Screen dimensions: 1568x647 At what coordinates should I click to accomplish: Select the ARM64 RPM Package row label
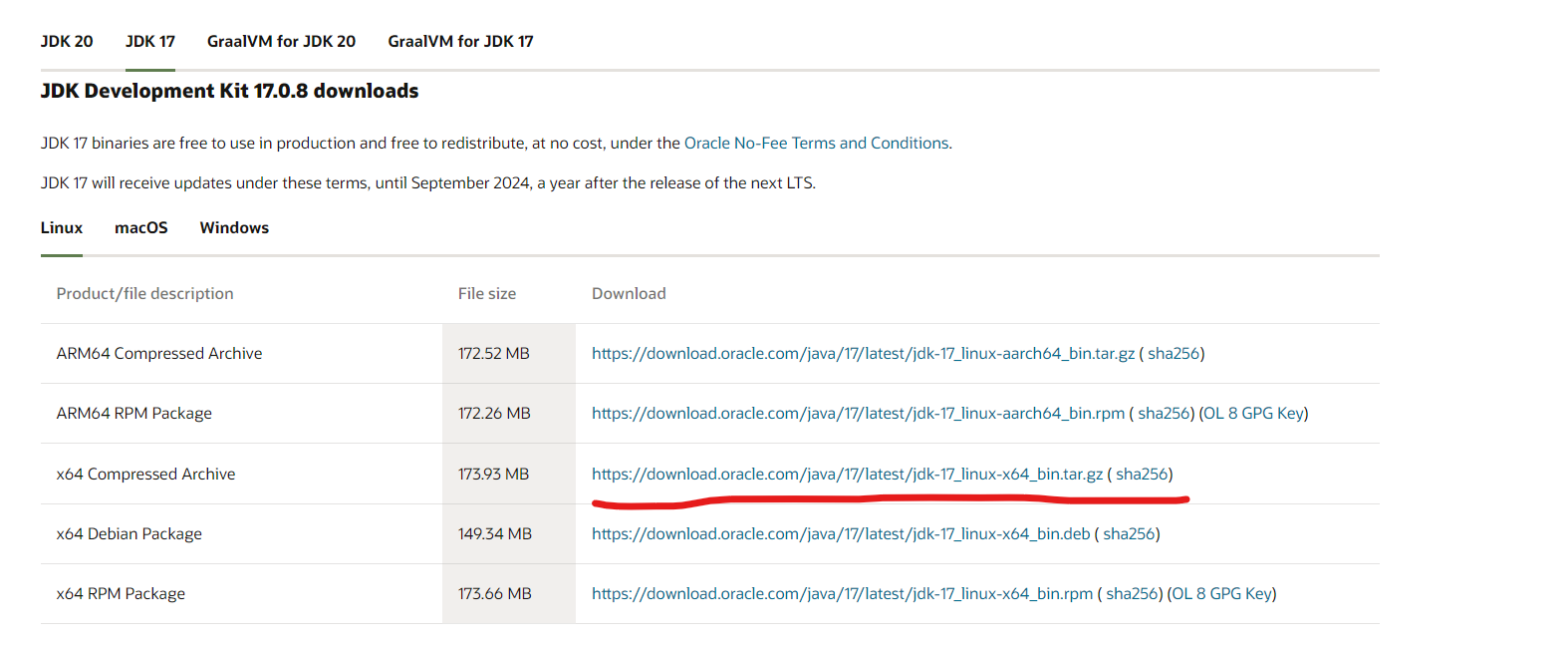134,413
